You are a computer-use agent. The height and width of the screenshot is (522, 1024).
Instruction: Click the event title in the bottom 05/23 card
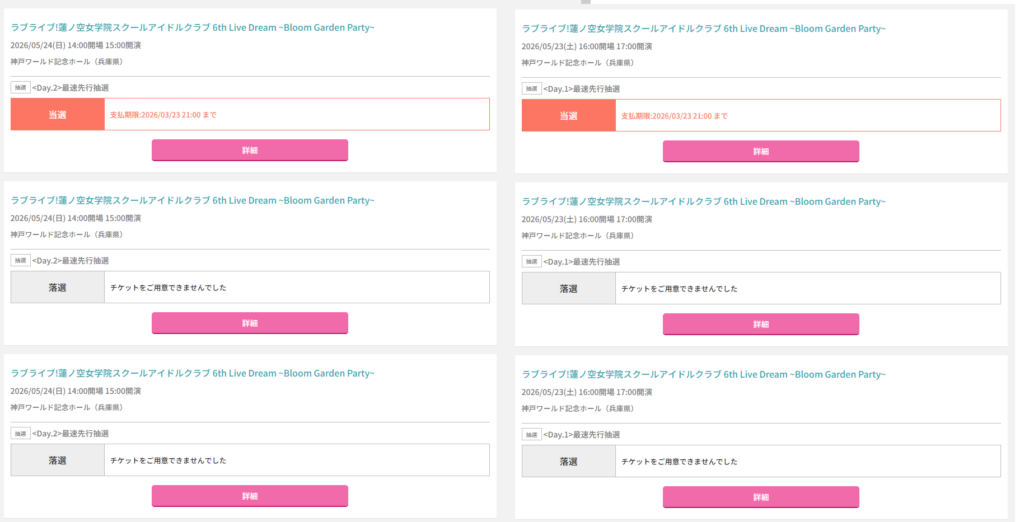[x=703, y=374]
